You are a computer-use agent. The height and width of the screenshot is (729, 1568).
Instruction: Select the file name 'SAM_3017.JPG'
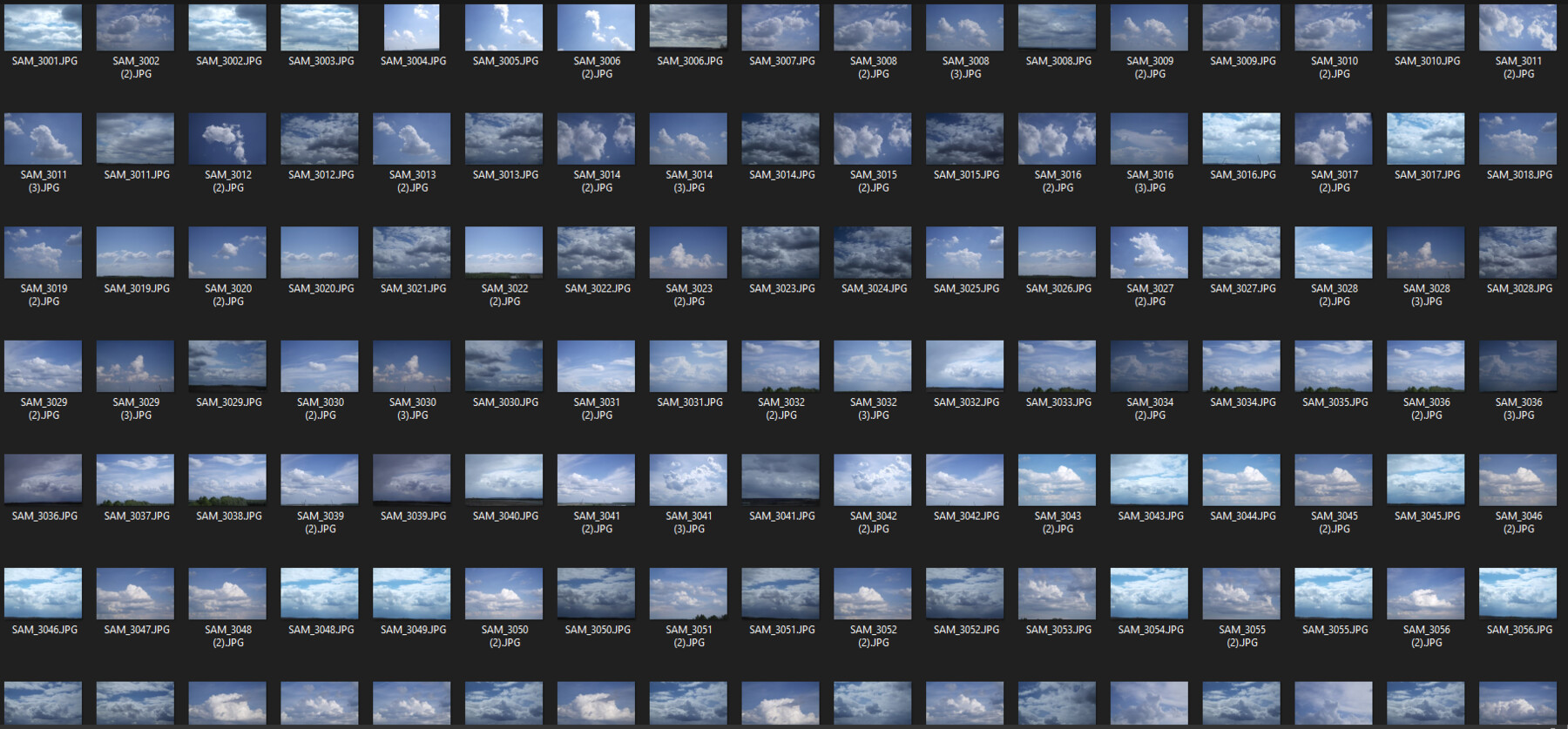coord(1427,175)
